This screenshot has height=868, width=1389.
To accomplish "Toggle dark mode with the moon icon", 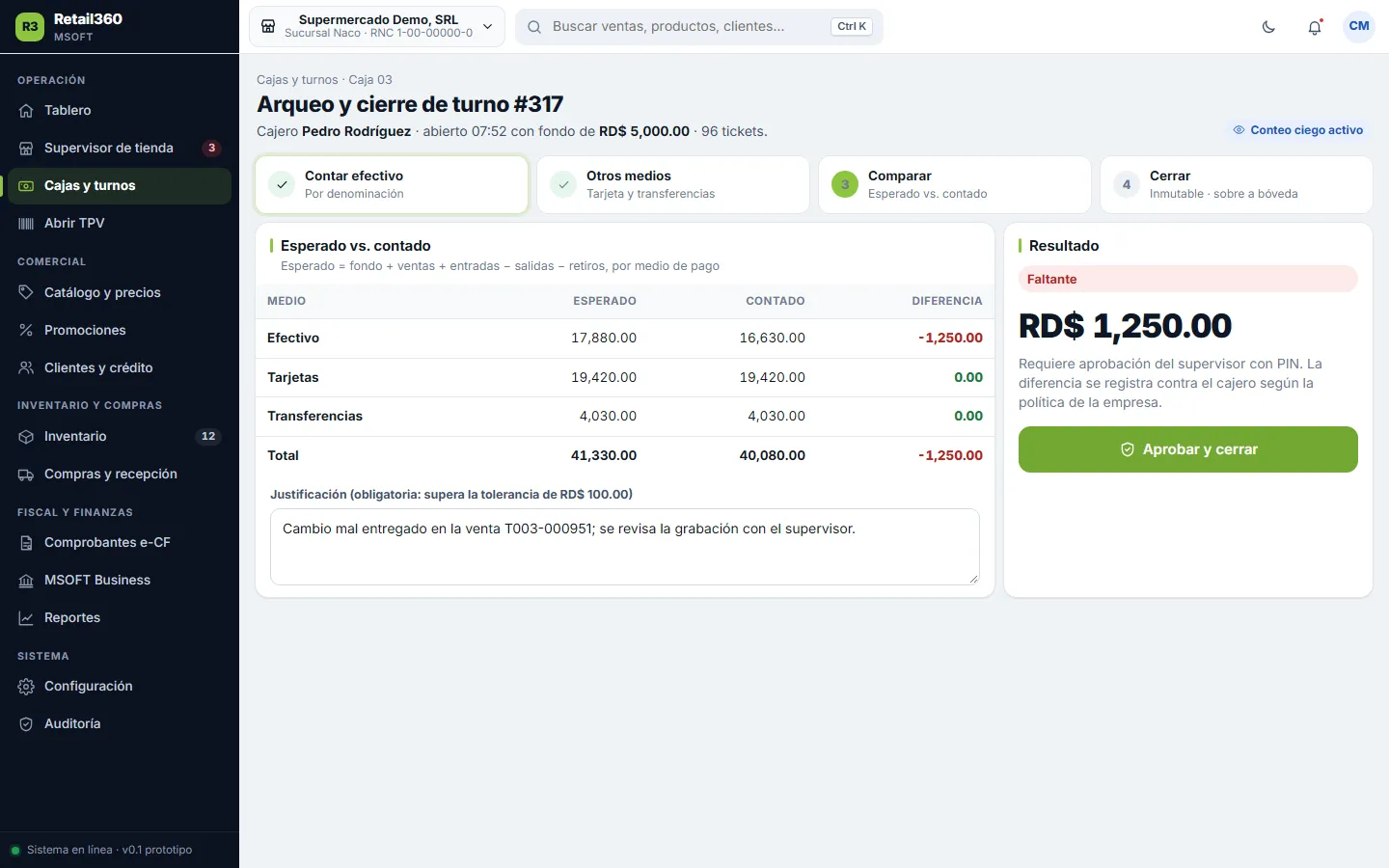I will (1268, 27).
